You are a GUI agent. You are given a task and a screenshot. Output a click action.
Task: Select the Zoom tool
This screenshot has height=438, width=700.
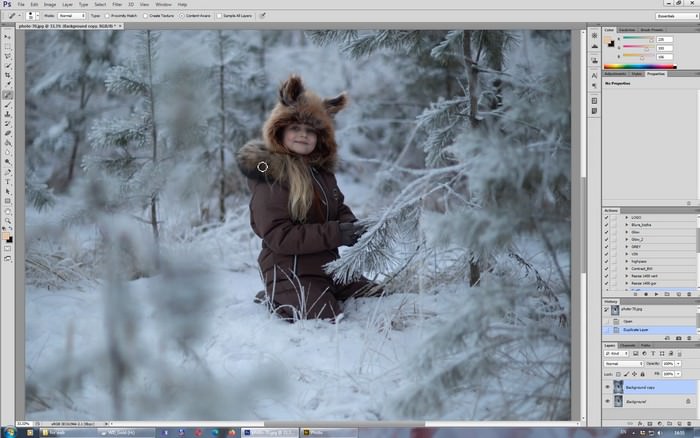point(8,221)
